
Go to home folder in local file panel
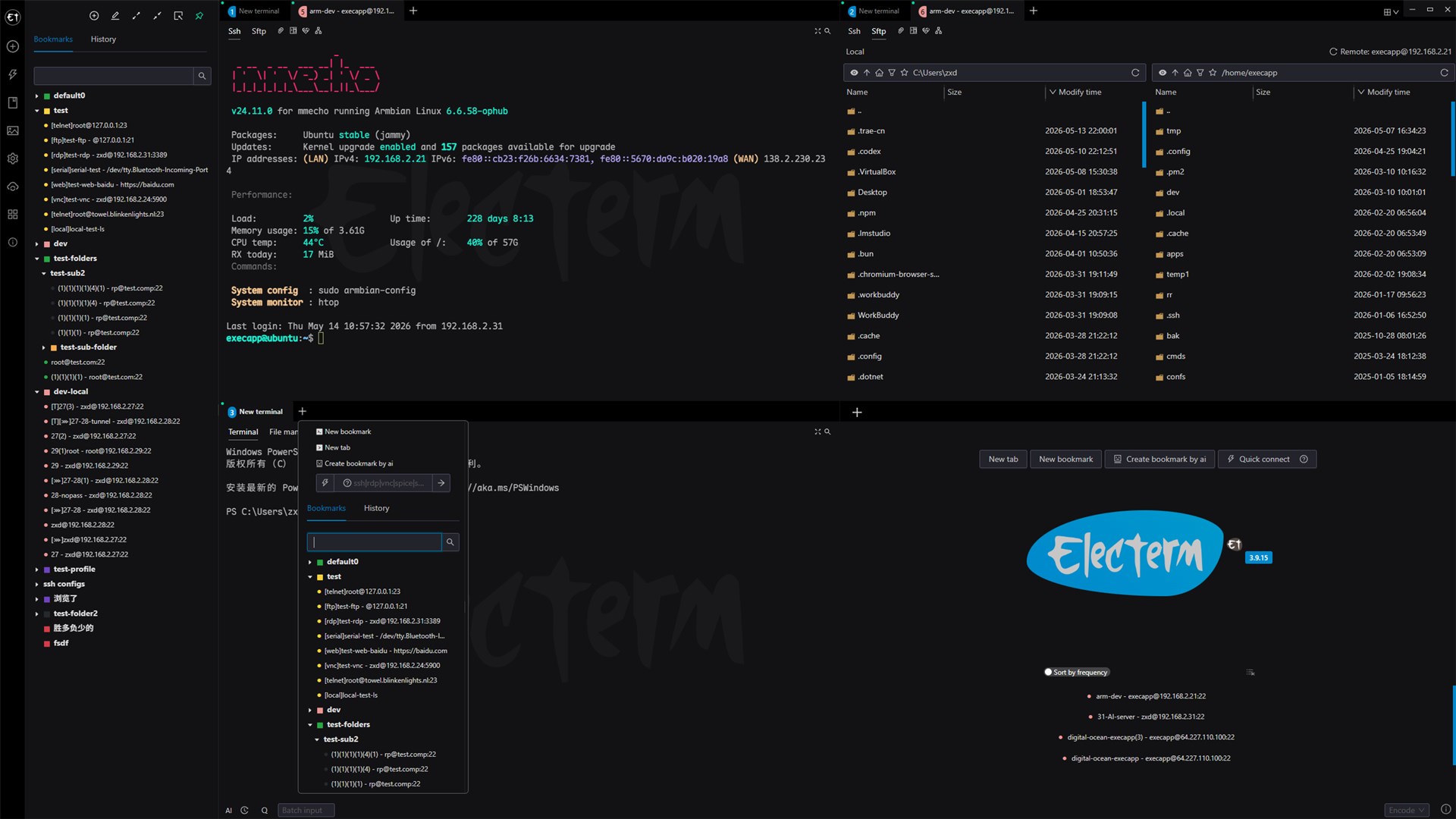click(880, 73)
